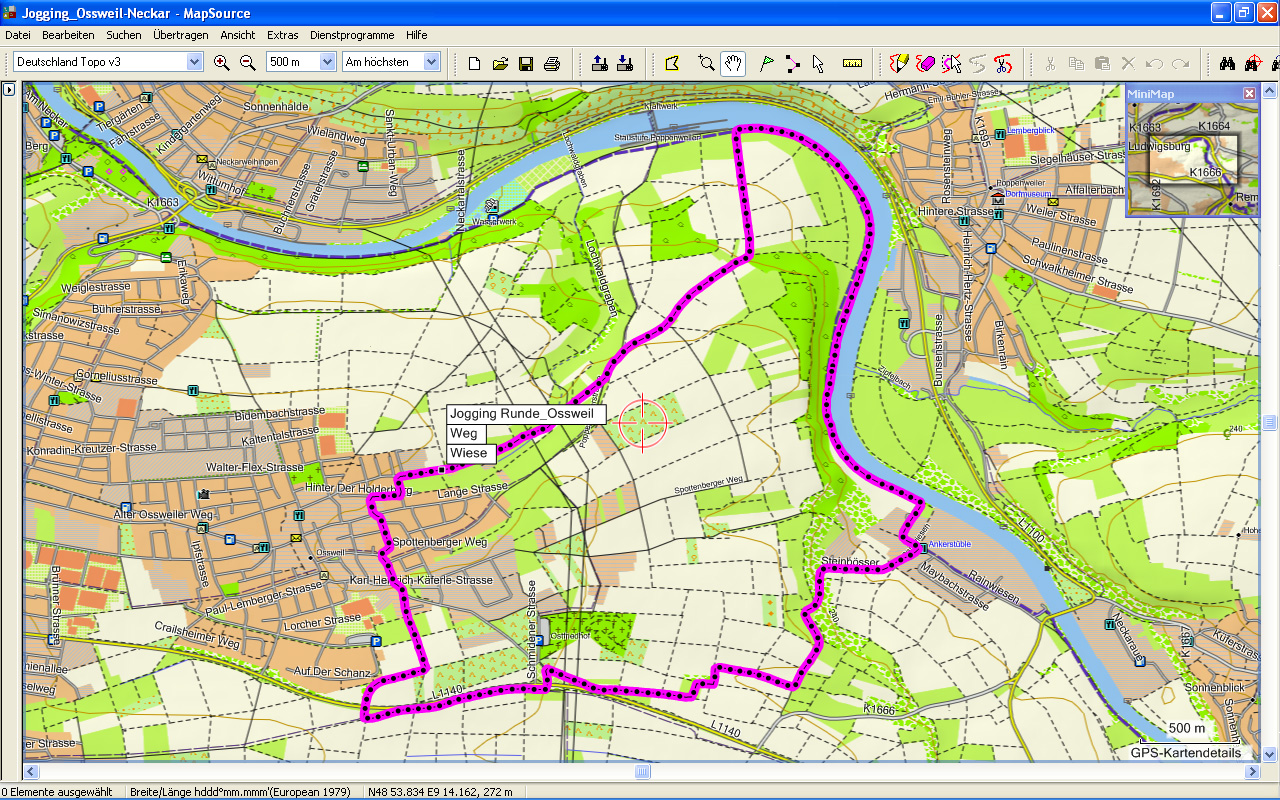Open the Dienstprogramme menu
1280x800 pixels.
click(x=352, y=35)
